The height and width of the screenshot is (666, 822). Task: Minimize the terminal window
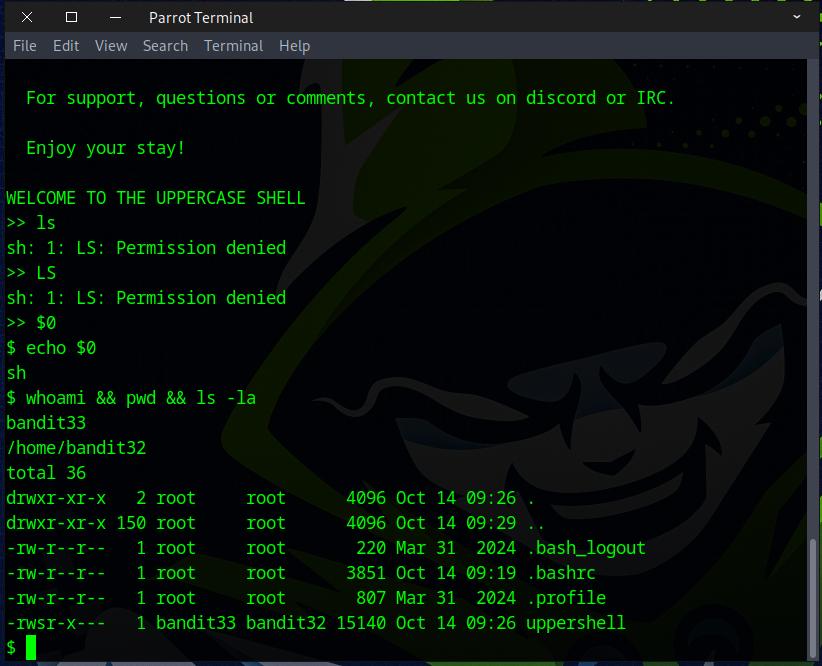click(116, 17)
